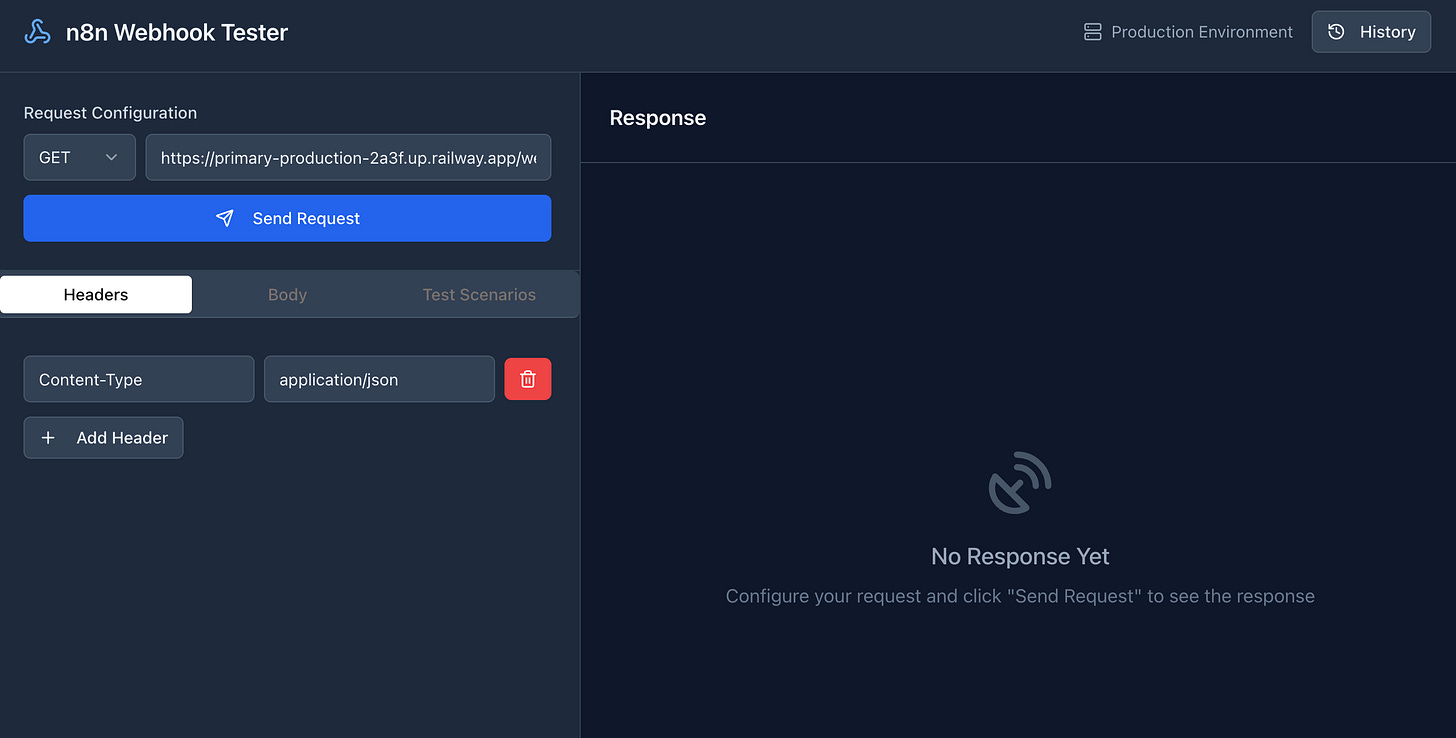Edit the Content-Type header name field
Image resolution: width=1456 pixels, height=738 pixels.
point(139,380)
